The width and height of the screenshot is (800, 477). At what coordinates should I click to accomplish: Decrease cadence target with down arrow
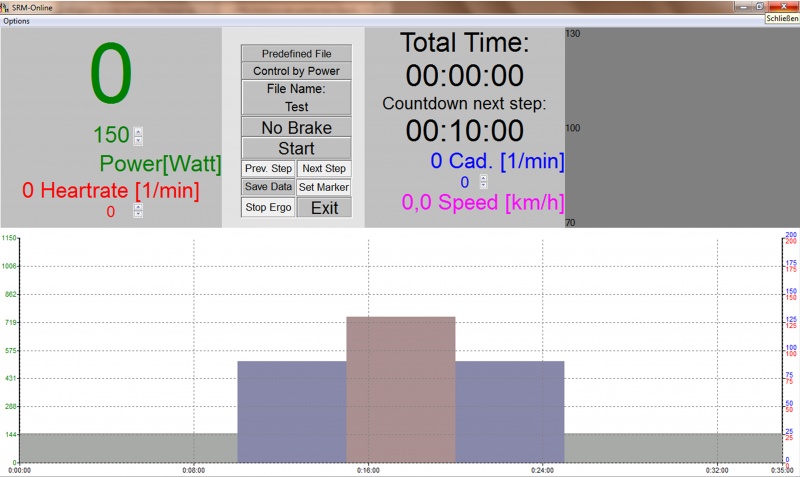click(x=484, y=185)
